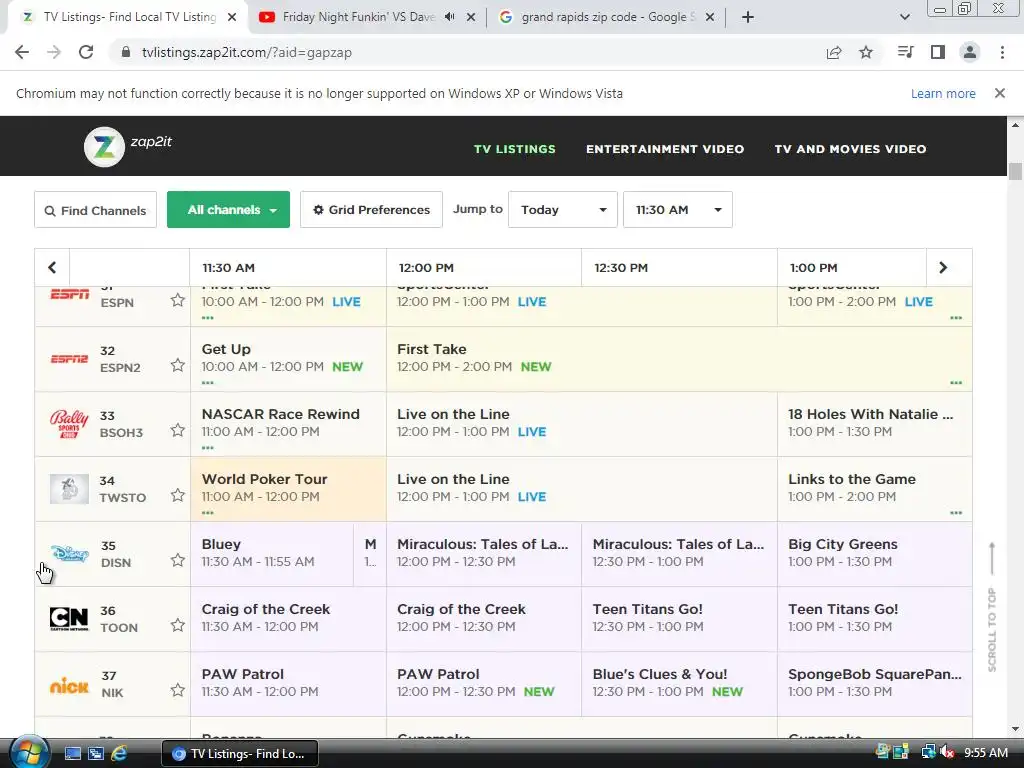
Task: Open Entertainment Video nav item
Action: click(x=665, y=149)
